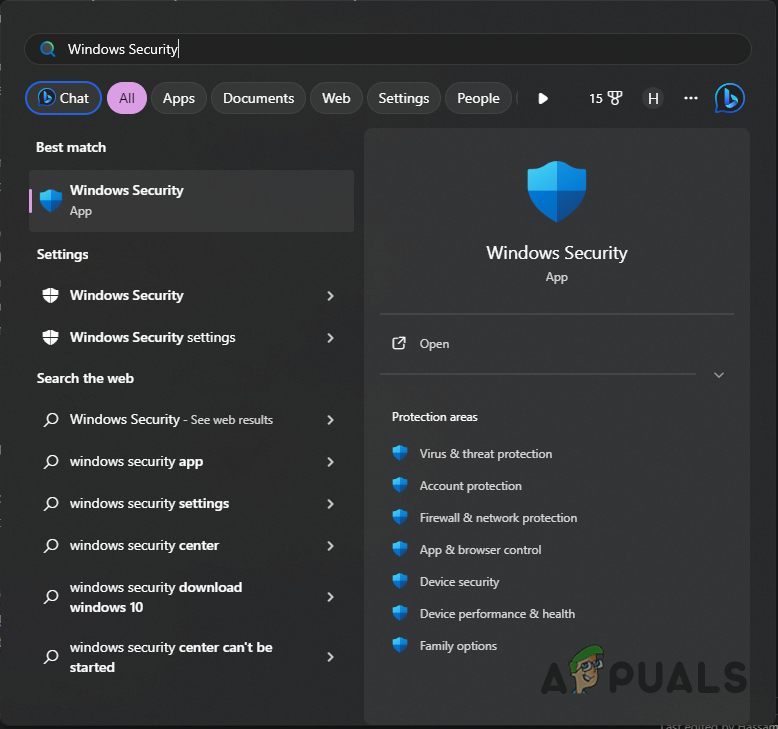Image resolution: width=778 pixels, height=729 pixels.
Task: Expand 'windows security app' chevron
Action: [x=330, y=462]
